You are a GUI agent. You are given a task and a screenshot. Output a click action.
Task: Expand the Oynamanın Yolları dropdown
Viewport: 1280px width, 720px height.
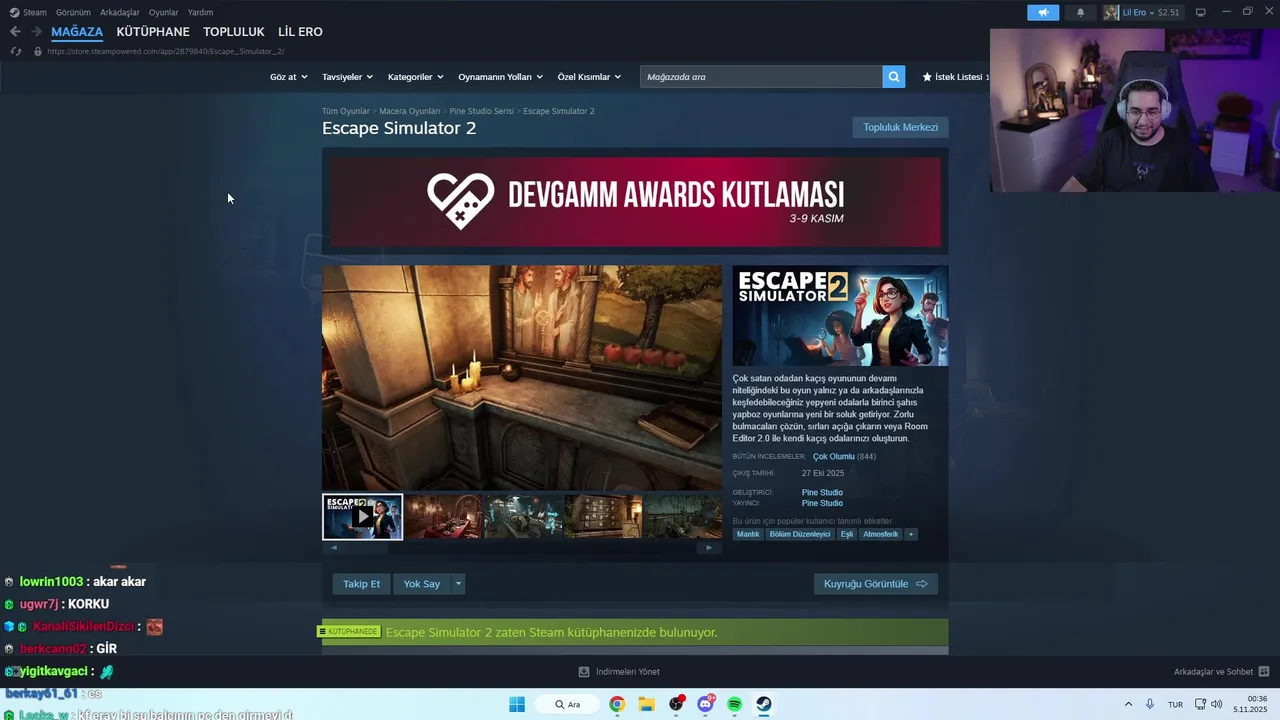click(x=500, y=77)
